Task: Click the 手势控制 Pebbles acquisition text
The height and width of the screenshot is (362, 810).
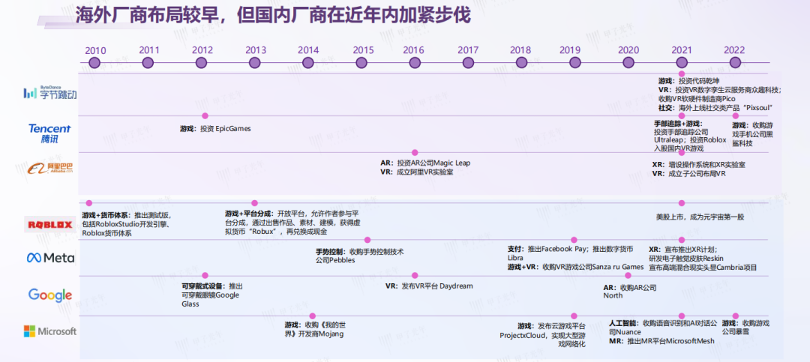Action: pyautogui.click(x=360, y=256)
